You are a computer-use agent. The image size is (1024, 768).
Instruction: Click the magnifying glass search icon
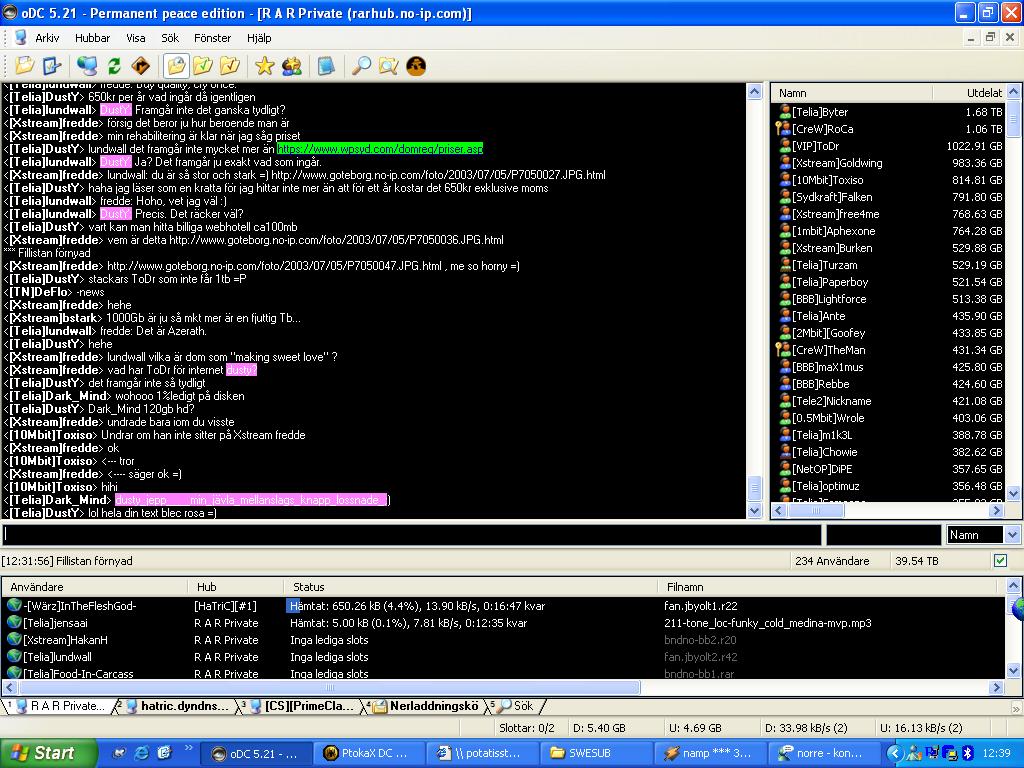361,66
